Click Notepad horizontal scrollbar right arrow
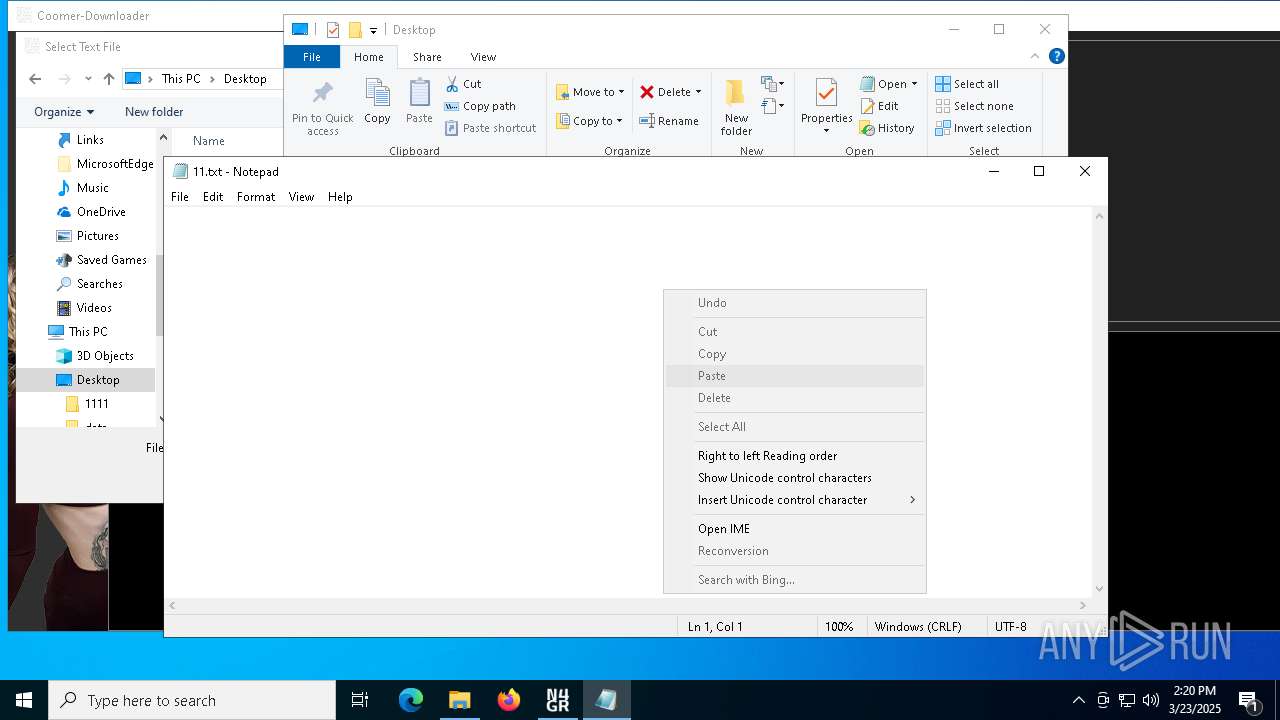This screenshot has width=1280, height=720. tap(1083, 606)
